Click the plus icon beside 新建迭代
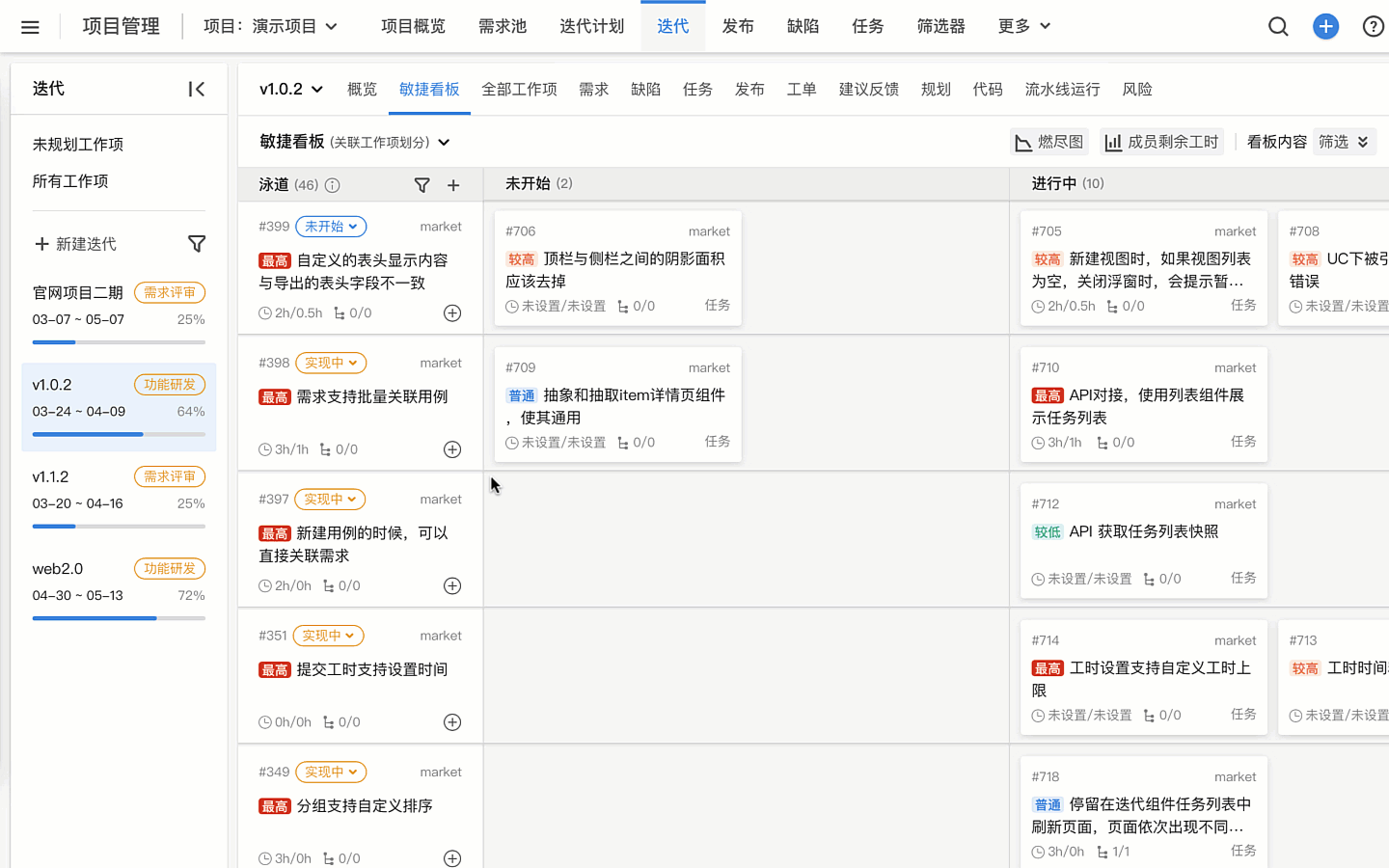The image size is (1389, 868). [41, 244]
